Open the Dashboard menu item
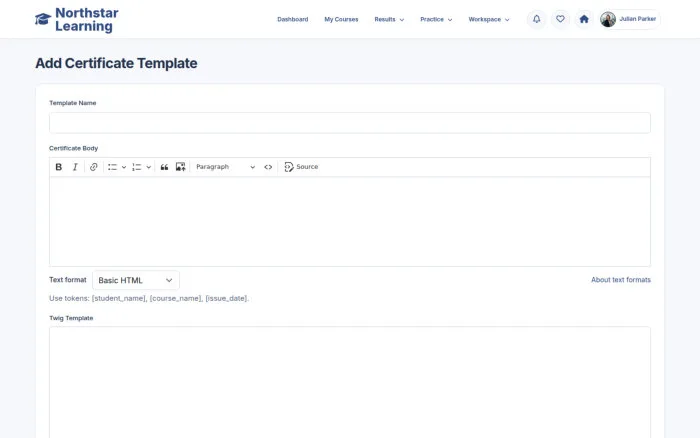Viewport: 700px width, 438px height. pos(292,19)
